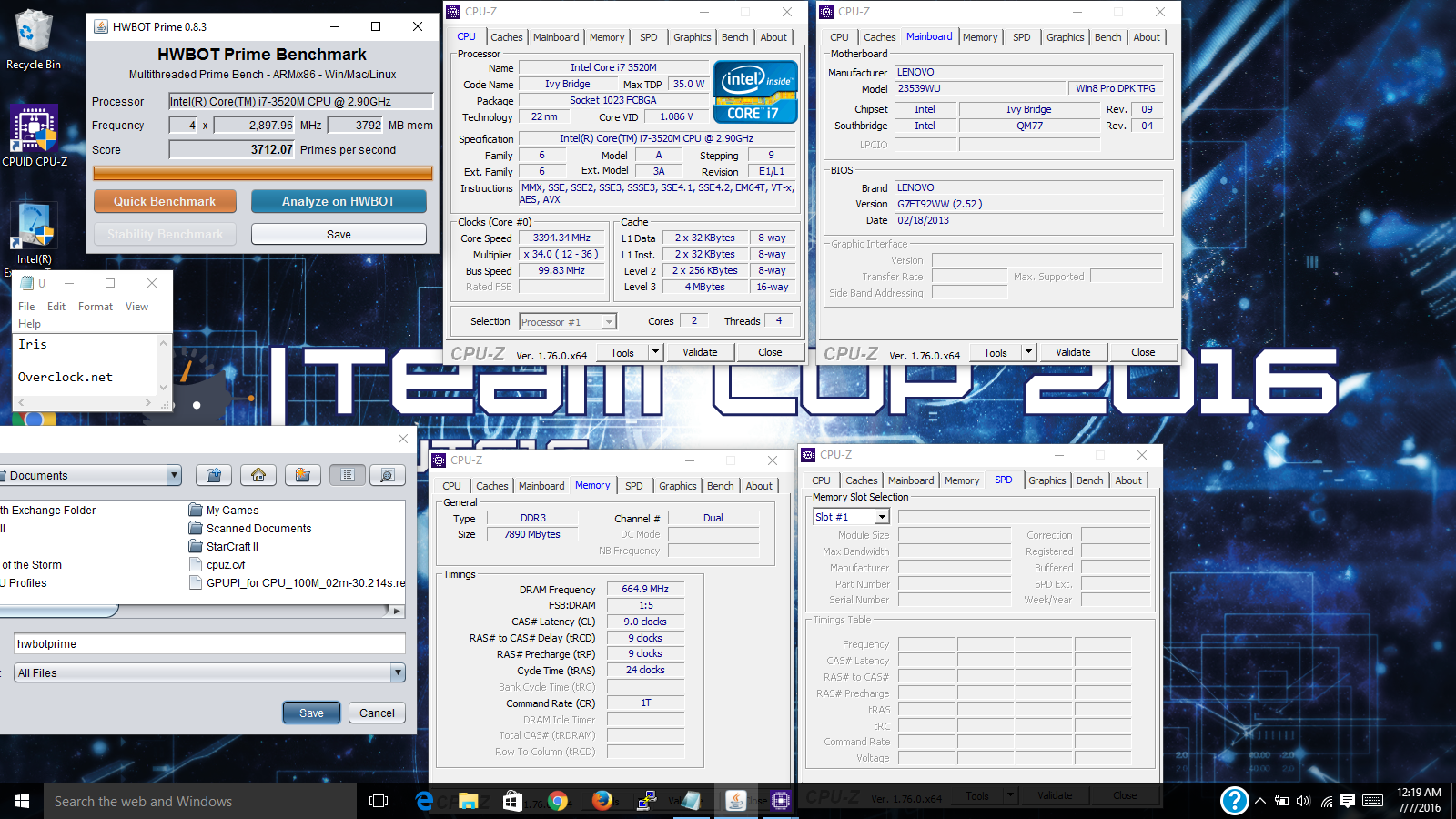Open the Windows Store taskbar icon
This screenshot has height=819, width=1456.
pos(512,801)
